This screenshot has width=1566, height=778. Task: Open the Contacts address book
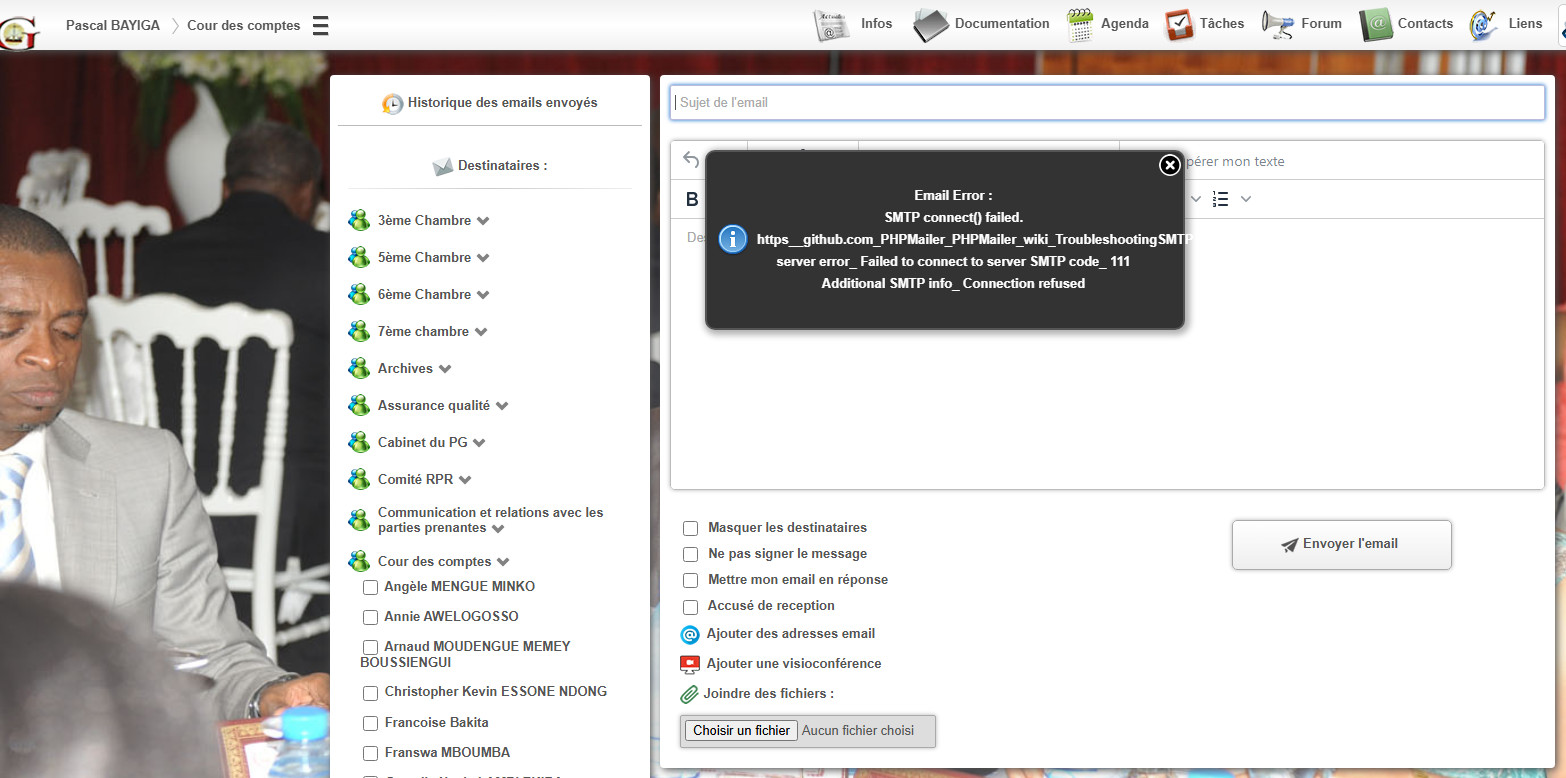(1425, 23)
